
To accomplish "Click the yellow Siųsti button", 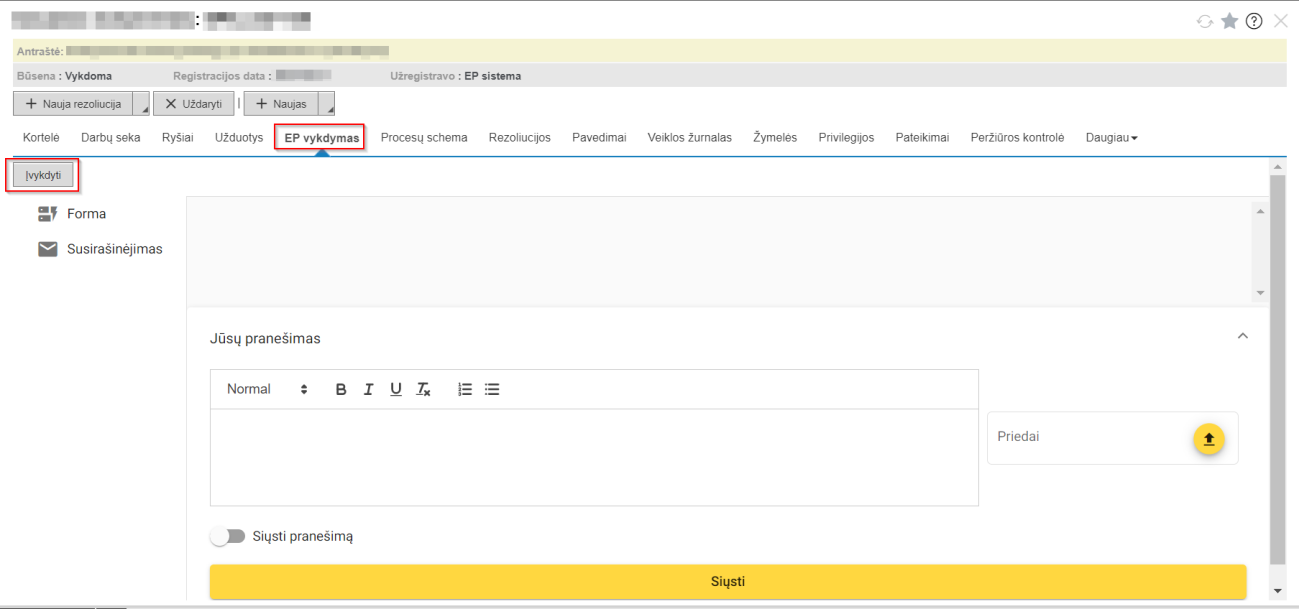I will click(728, 581).
